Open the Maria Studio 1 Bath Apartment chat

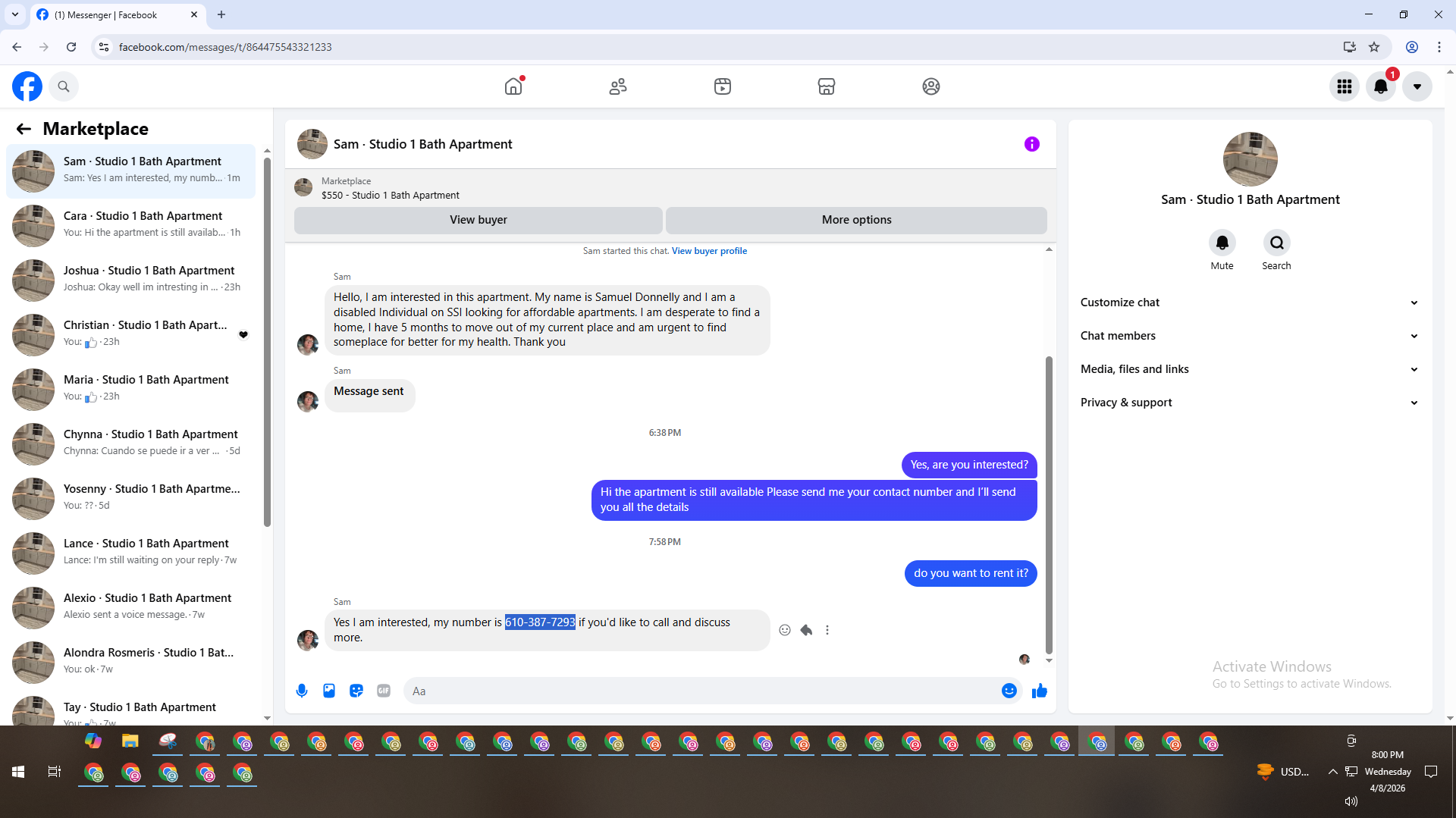tap(130, 389)
